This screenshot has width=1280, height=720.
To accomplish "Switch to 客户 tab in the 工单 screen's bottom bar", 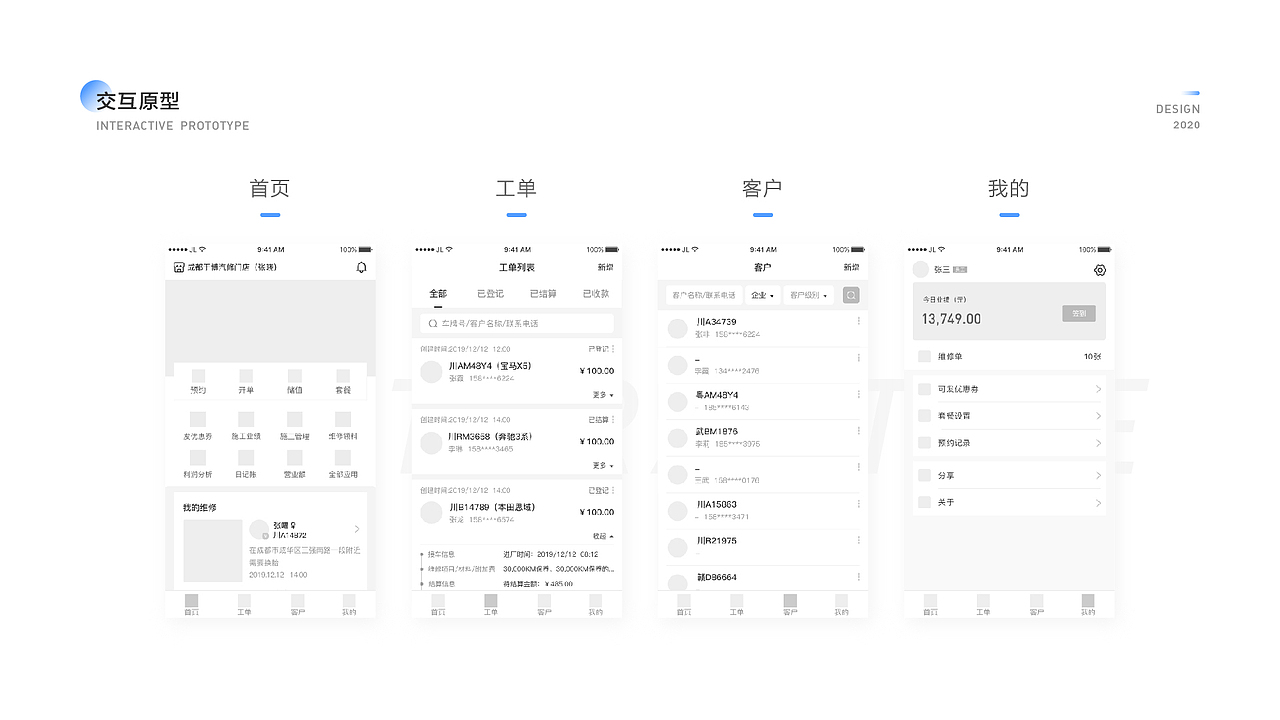I will (544, 604).
